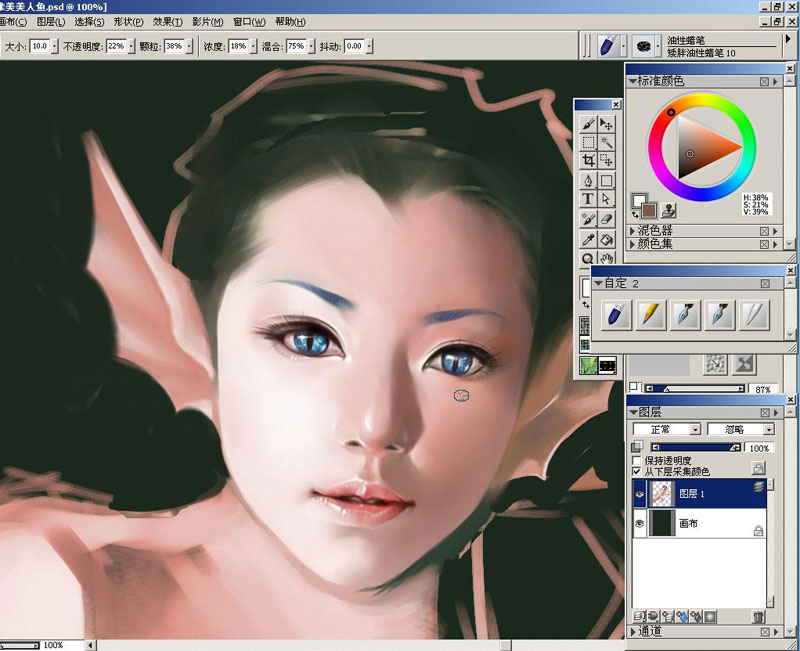Open the brush variant selector dropdown
The width and height of the screenshot is (800, 651).
(x=658, y=46)
